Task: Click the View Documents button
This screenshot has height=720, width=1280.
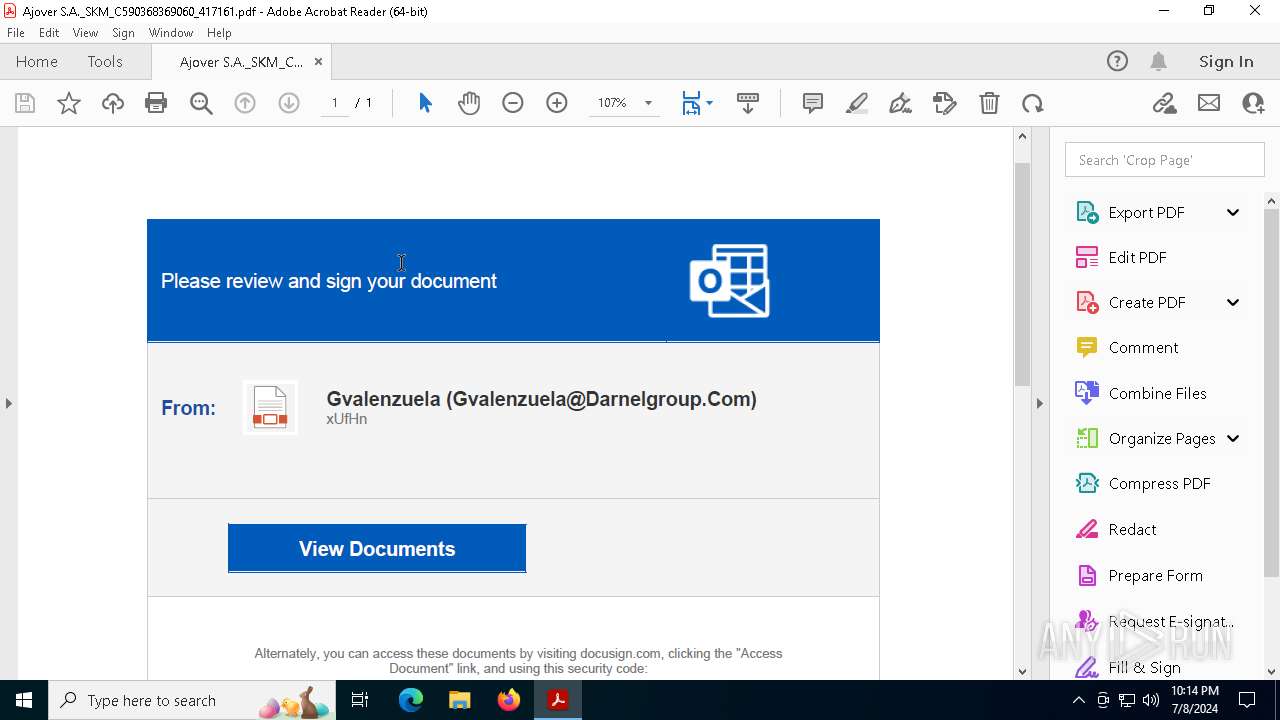Action: click(x=377, y=548)
